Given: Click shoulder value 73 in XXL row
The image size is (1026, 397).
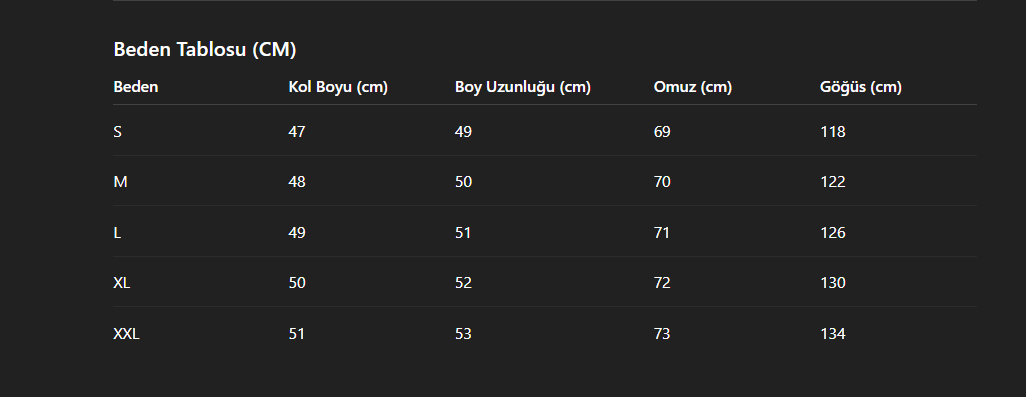Looking at the screenshot, I should tap(662, 334).
